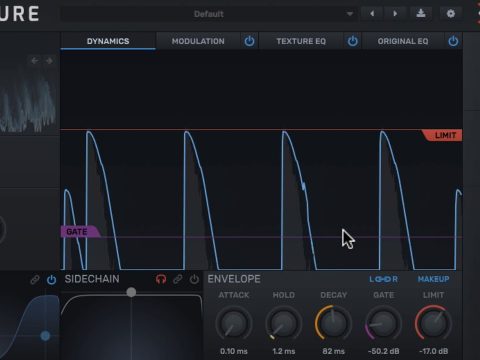Click the ENVELOPE section label
The height and width of the screenshot is (360, 480).
tap(234, 279)
